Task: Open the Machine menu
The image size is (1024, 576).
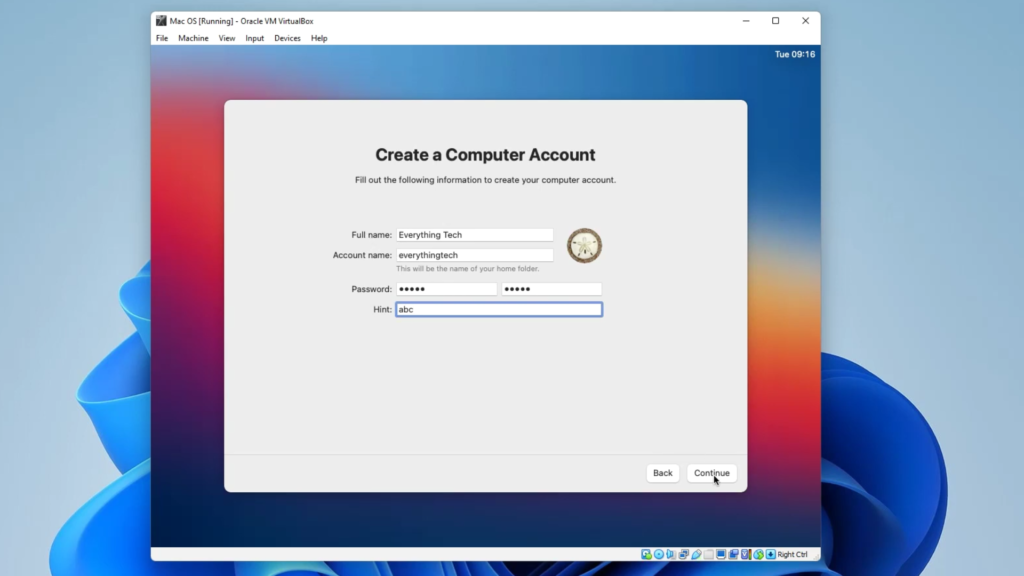Action: pos(193,38)
